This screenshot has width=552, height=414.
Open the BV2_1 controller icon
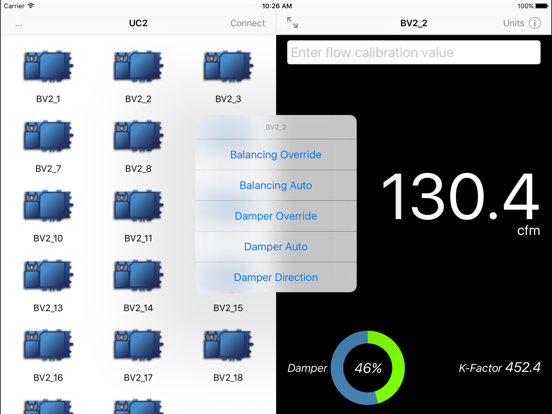(x=48, y=66)
